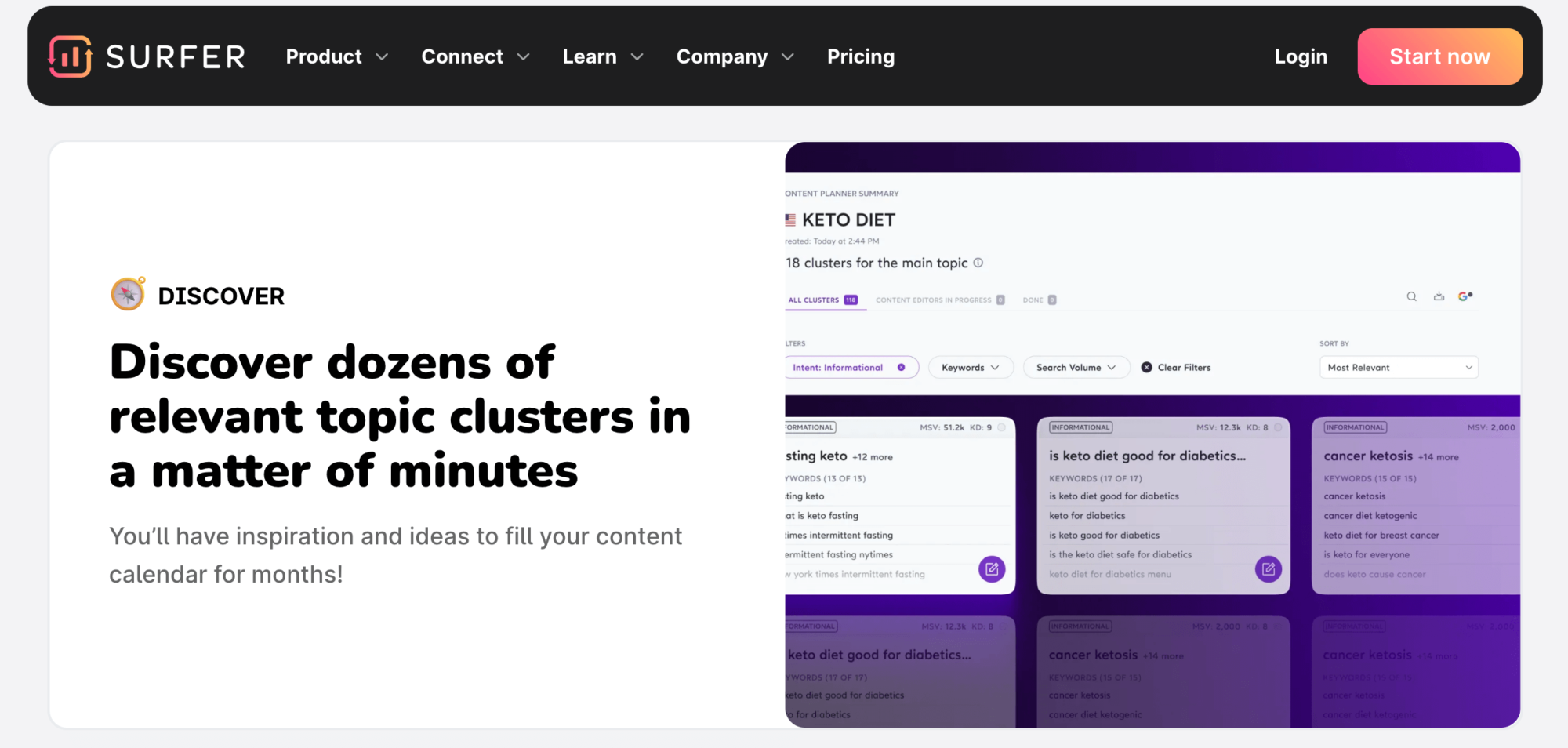Open the Keywords filter dropdown
This screenshot has width=1568, height=748.
[x=970, y=367]
